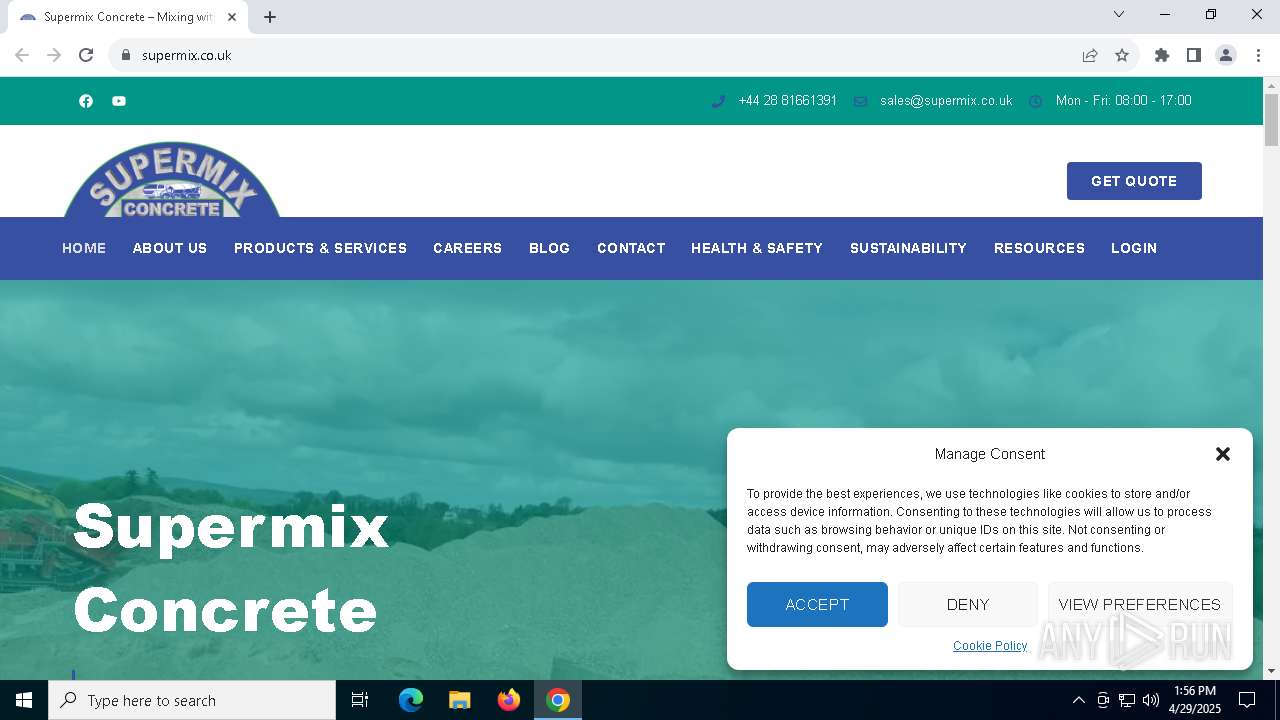Open the Supermix Facebook page icon
Screen dimensions: 1280x720
pyautogui.click(x=86, y=101)
